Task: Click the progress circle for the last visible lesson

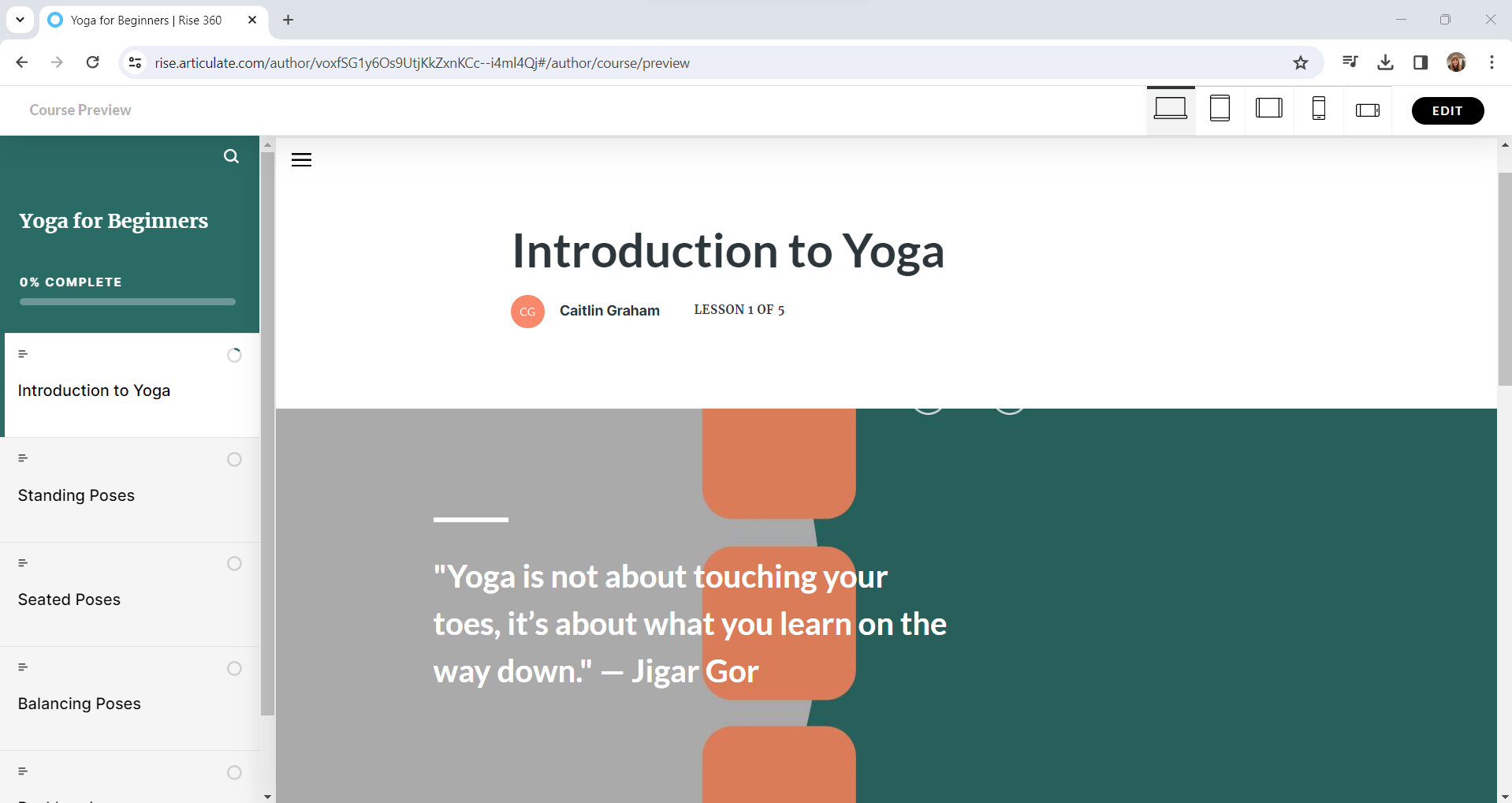Action: (x=234, y=772)
